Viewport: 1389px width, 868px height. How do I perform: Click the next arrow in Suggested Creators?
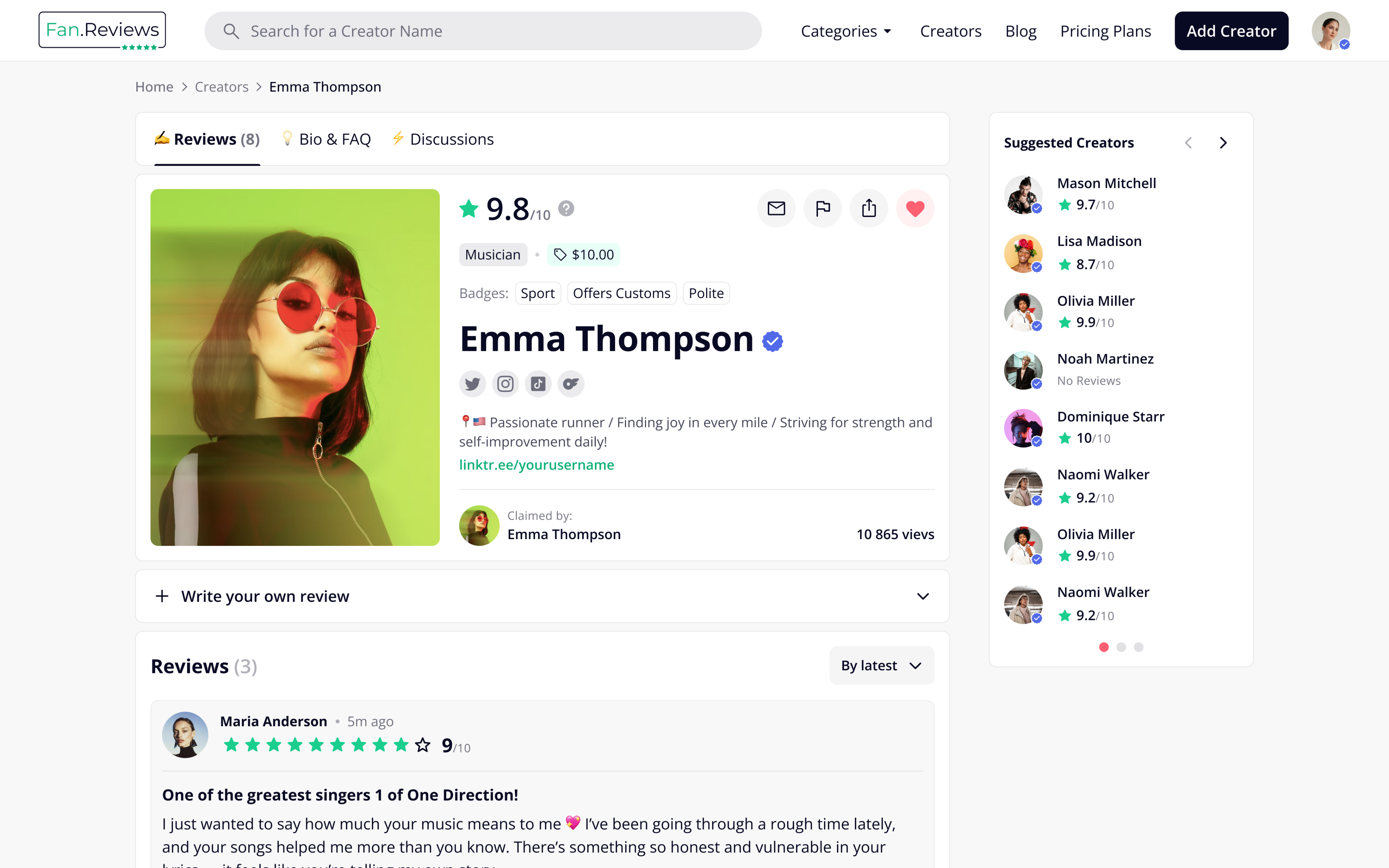click(x=1222, y=142)
